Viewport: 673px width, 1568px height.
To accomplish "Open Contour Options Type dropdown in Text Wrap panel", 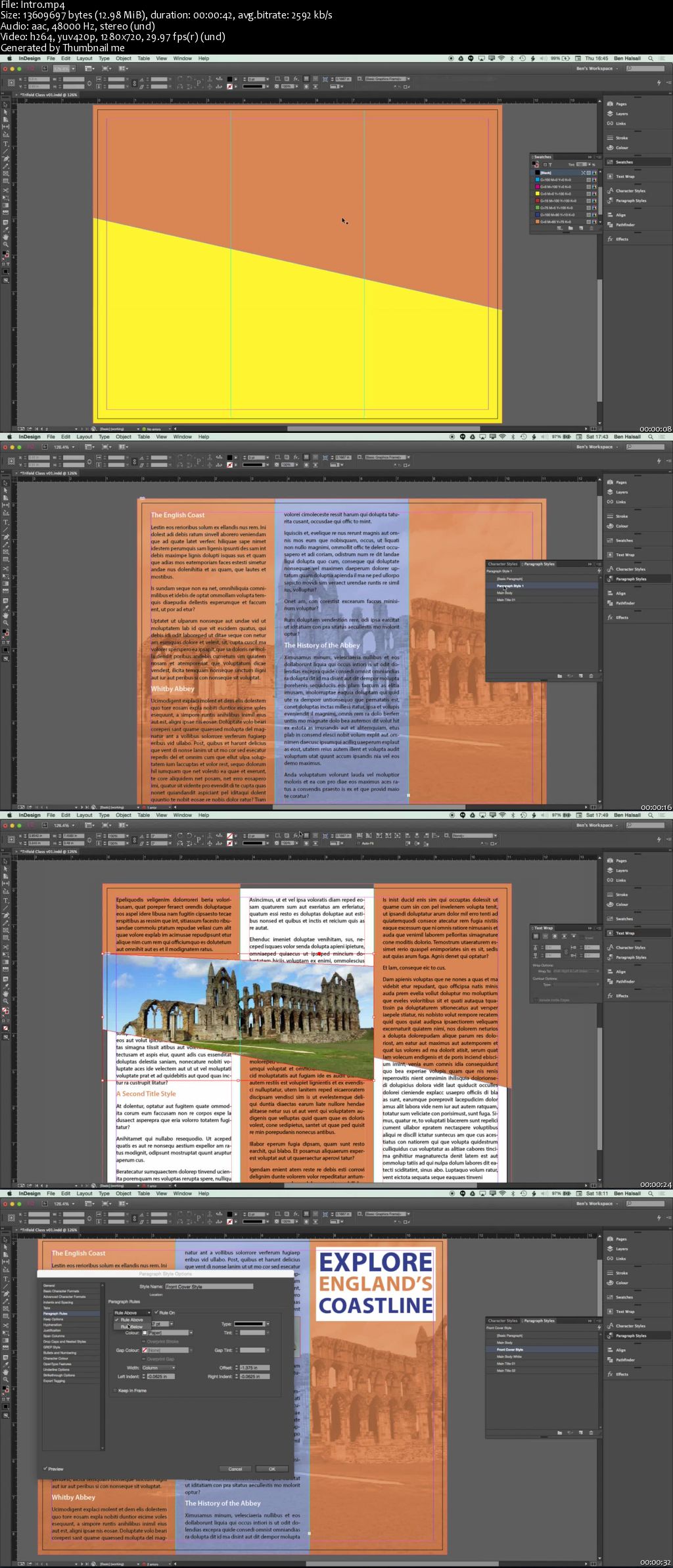I will click(x=576, y=985).
